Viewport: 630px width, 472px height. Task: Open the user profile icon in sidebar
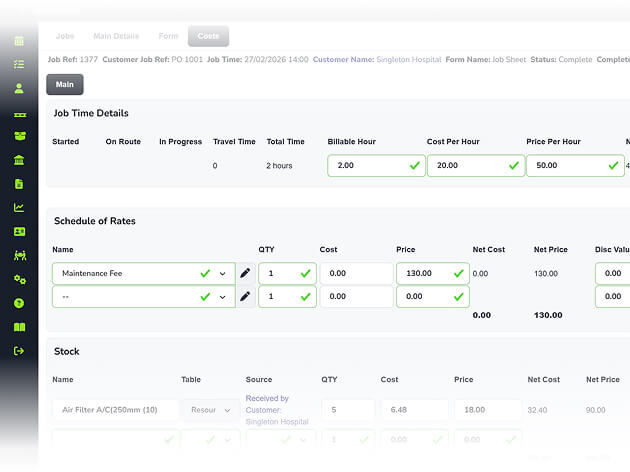point(19,88)
